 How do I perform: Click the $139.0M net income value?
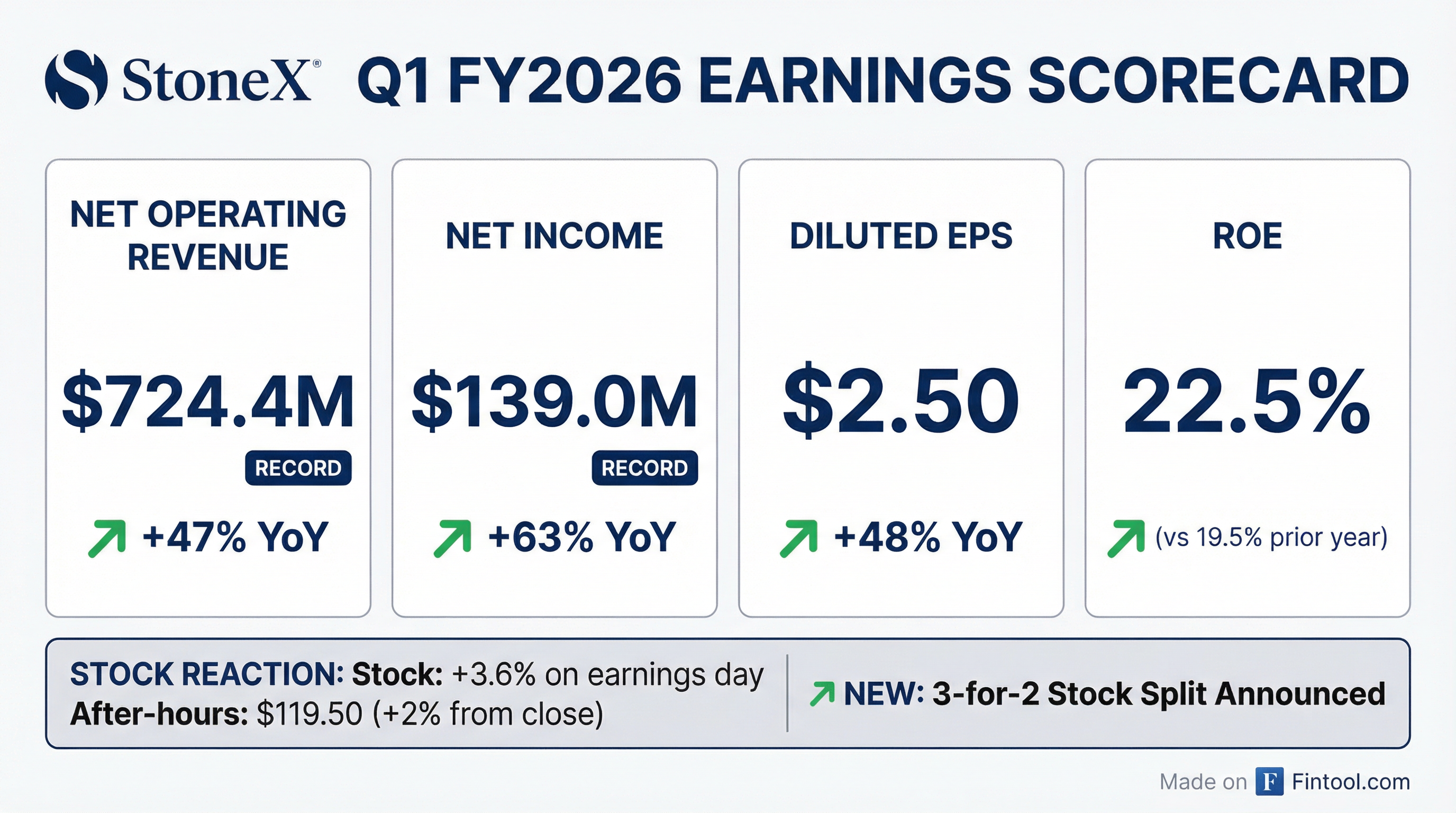tap(554, 400)
